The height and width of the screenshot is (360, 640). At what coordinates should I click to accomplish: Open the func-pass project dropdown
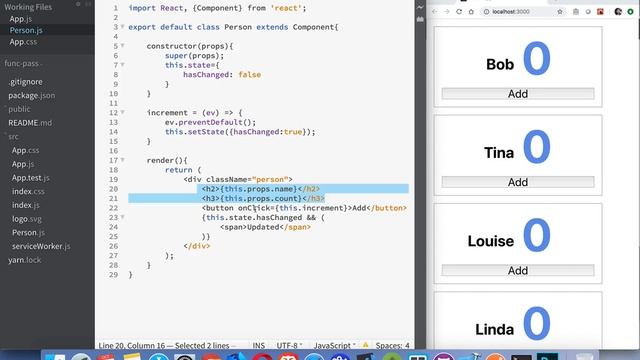[23, 63]
